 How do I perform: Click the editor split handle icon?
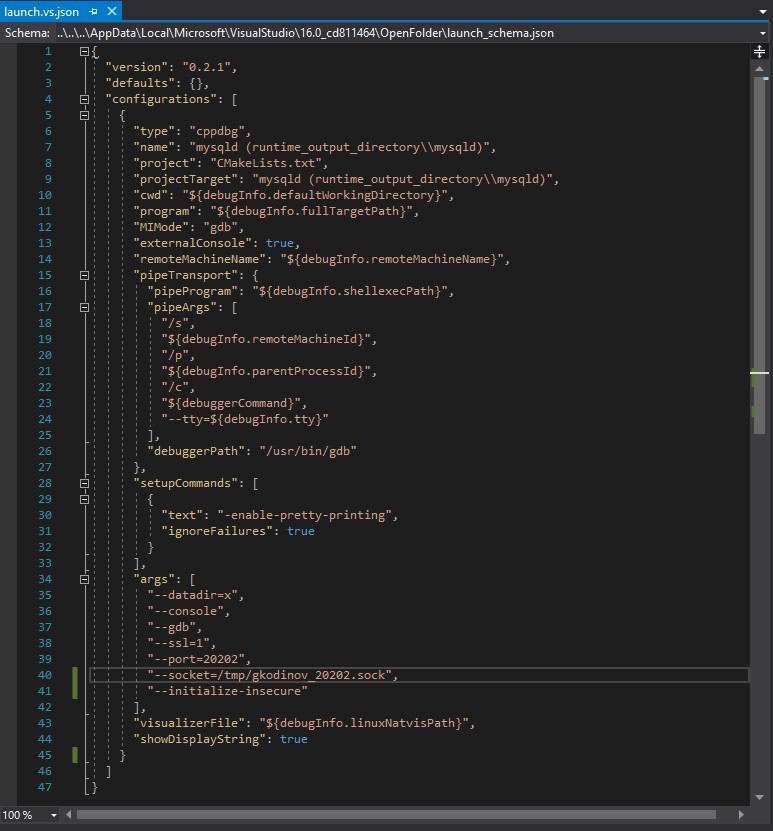[759, 51]
